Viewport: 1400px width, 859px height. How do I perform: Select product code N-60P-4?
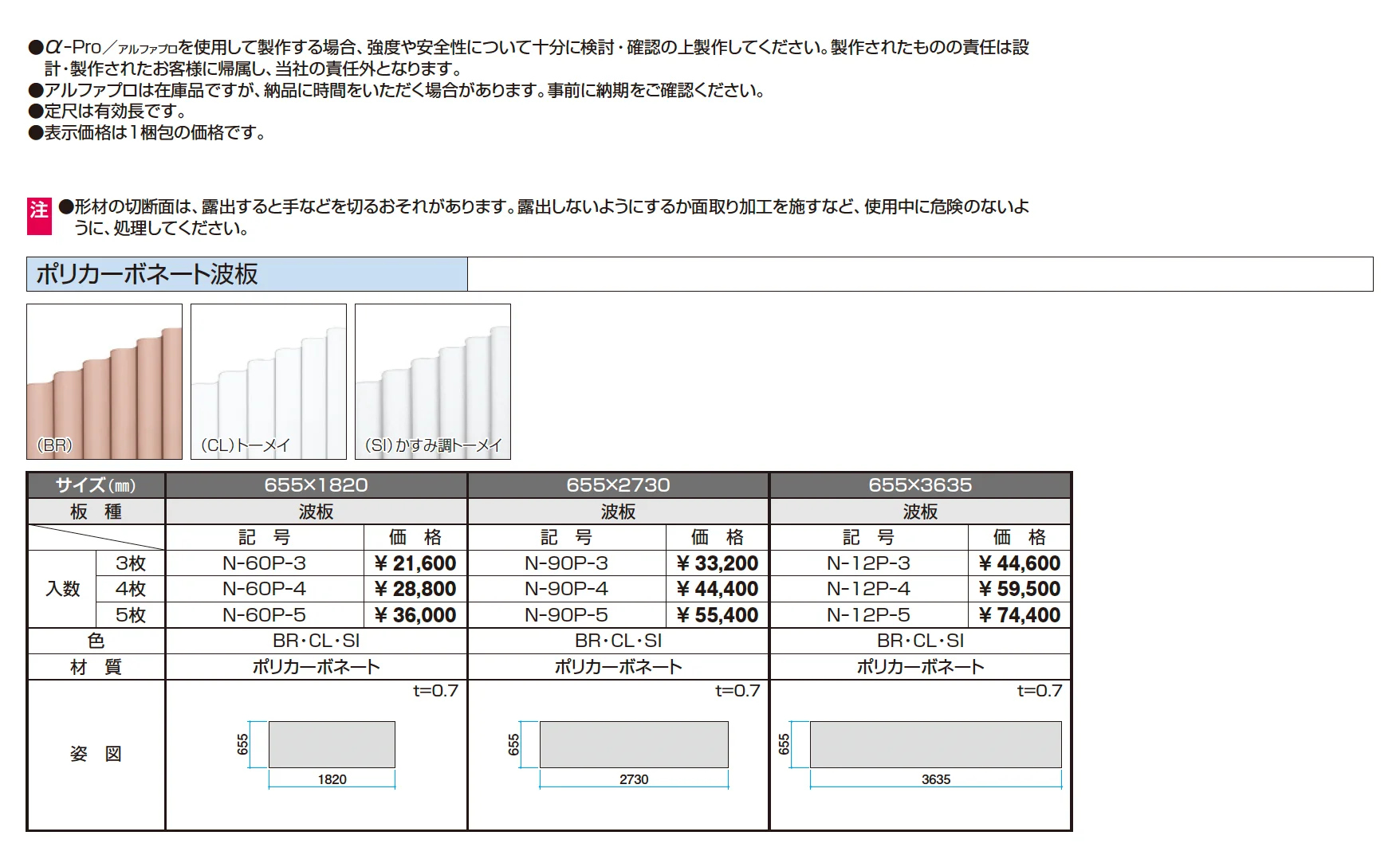click(x=265, y=589)
